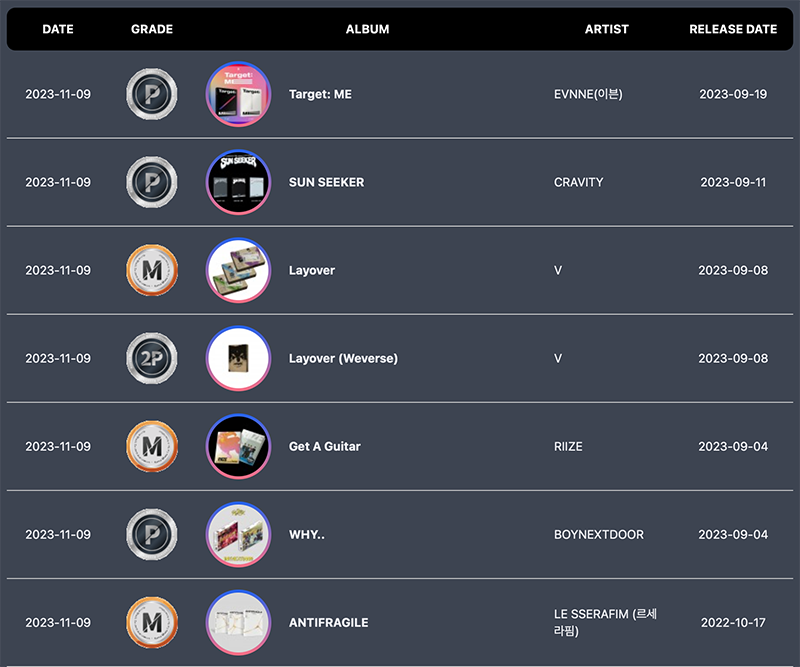Click the Platinum badge for SUN SEEKER
This screenshot has height=667, width=800.
(152, 182)
